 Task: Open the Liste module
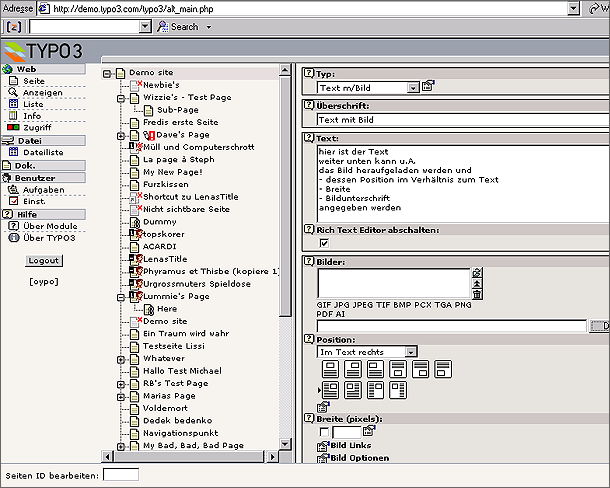click(33, 104)
